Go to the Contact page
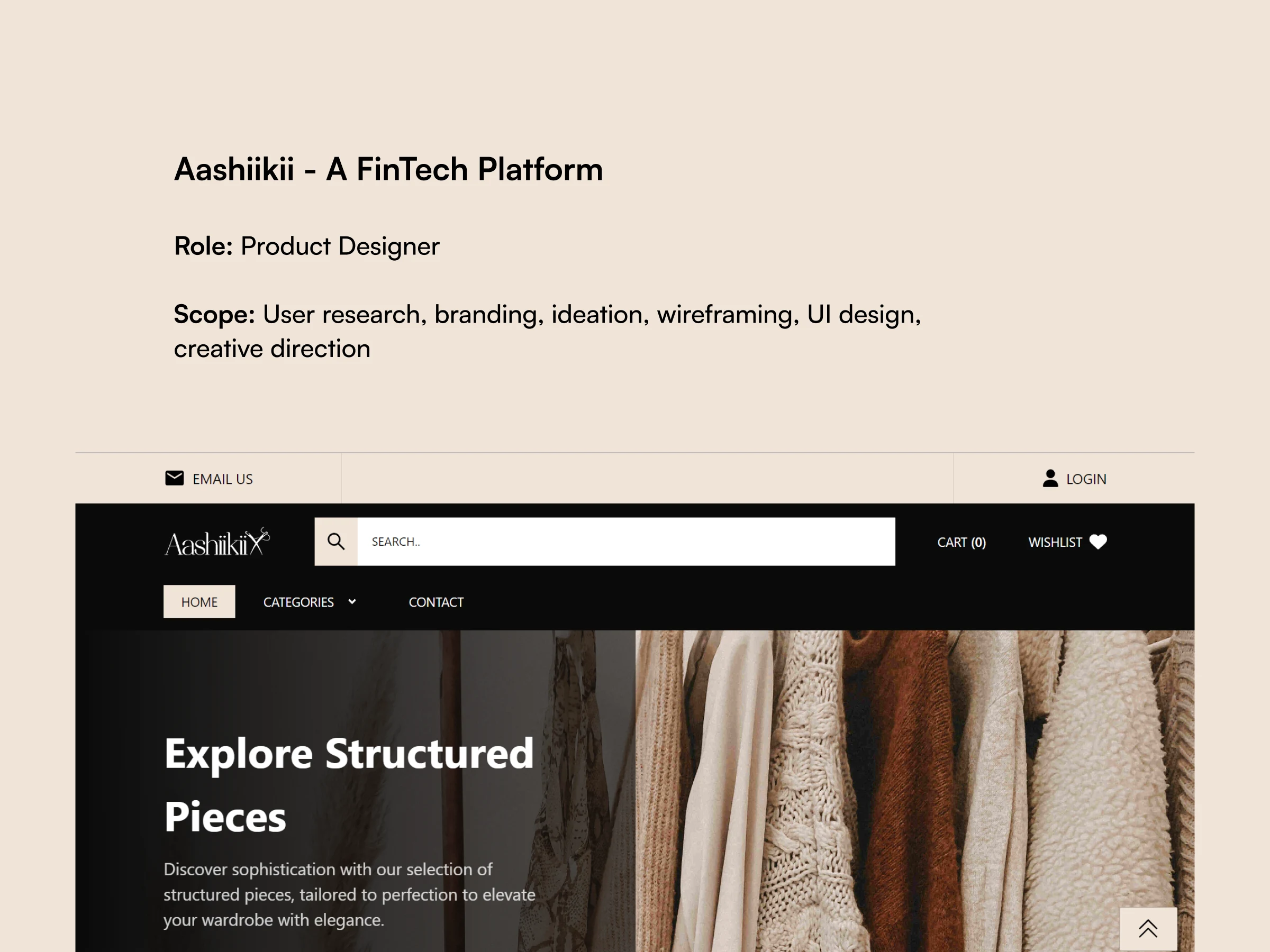The width and height of the screenshot is (1270, 952). pos(436,602)
